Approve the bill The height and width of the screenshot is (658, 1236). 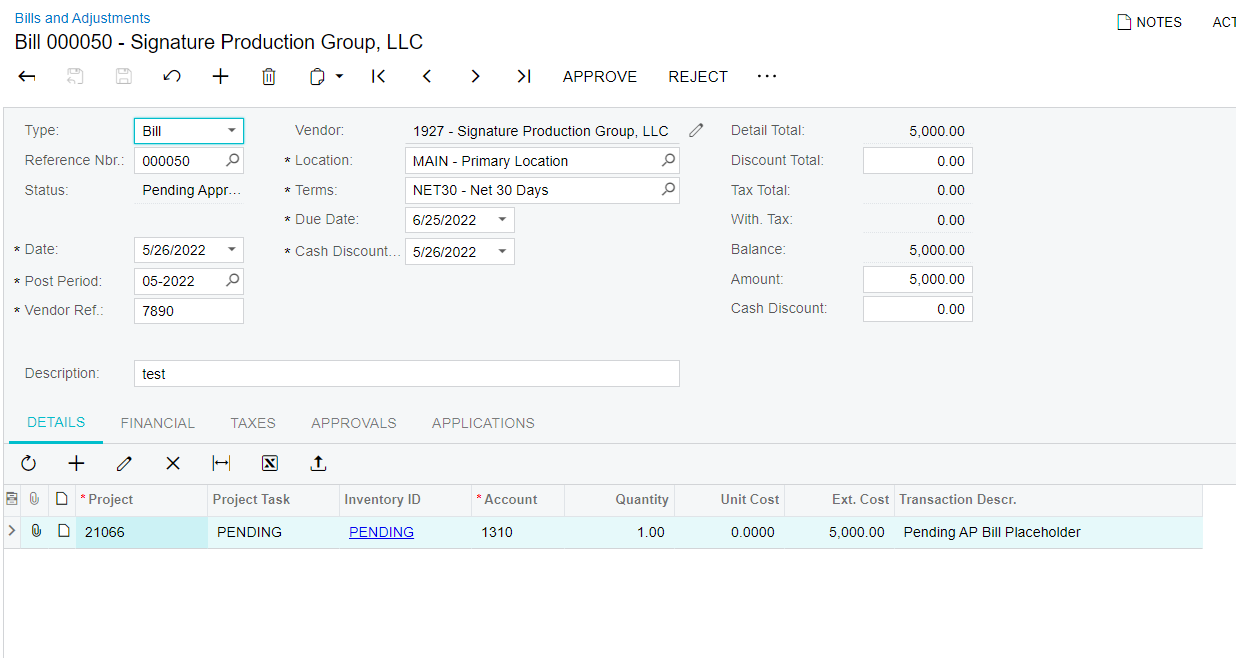pos(600,77)
